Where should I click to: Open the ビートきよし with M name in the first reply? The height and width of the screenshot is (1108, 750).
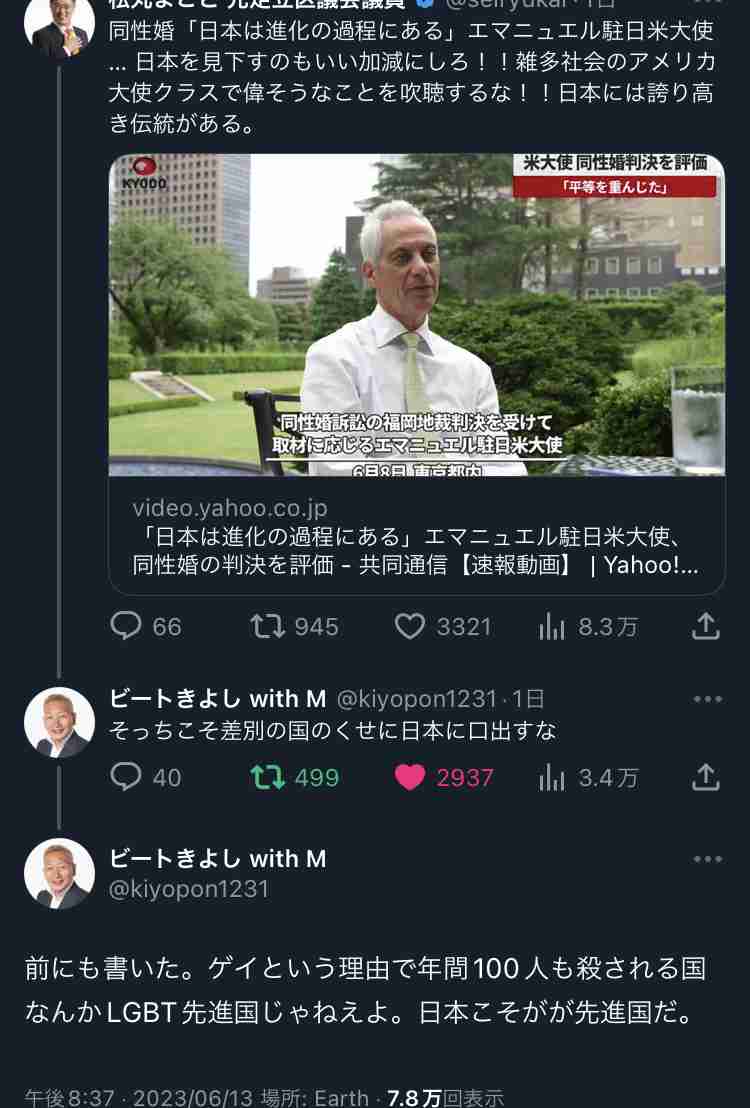pos(218,698)
